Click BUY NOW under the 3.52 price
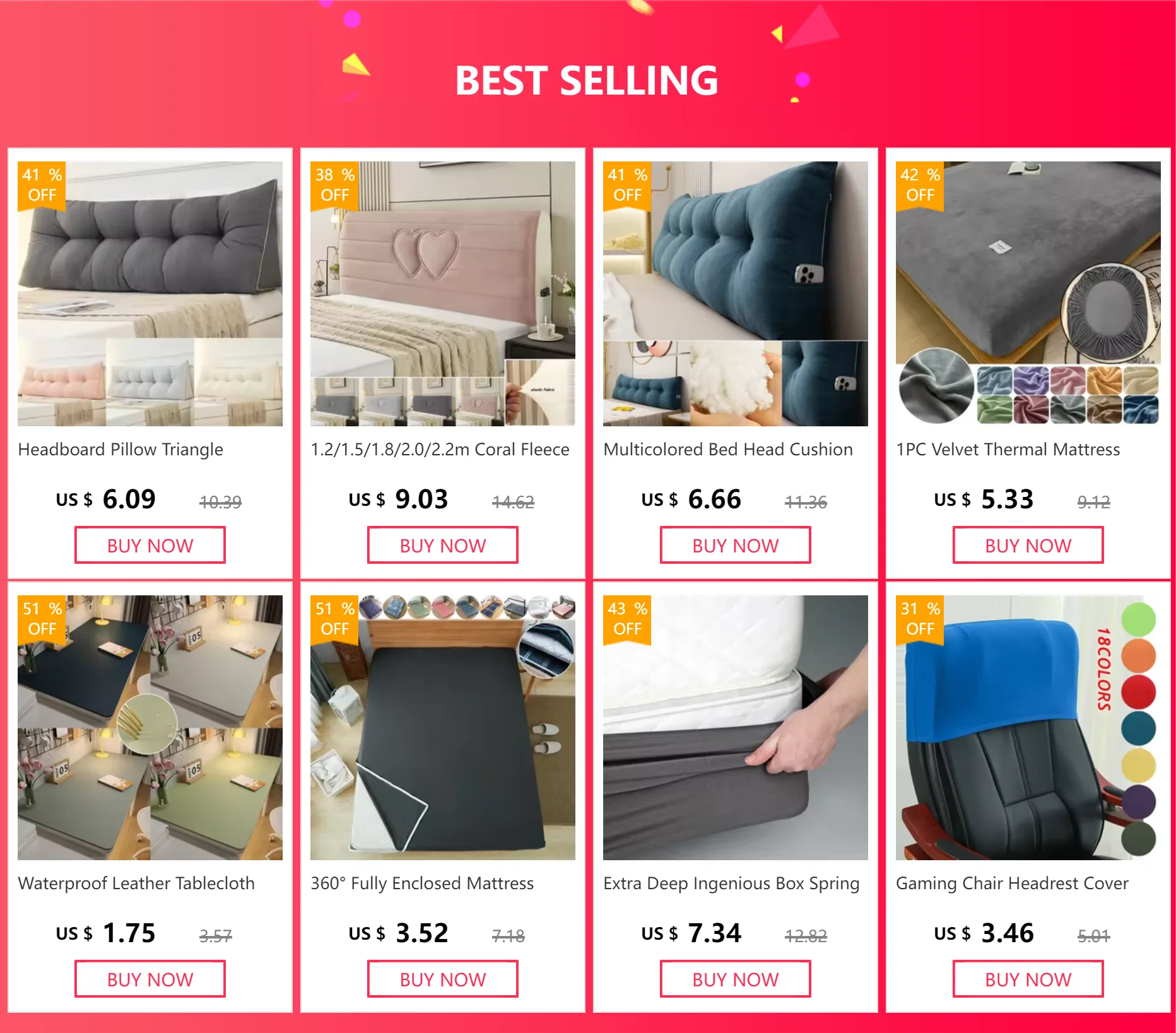1176x1033 pixels. pos(443,979)
